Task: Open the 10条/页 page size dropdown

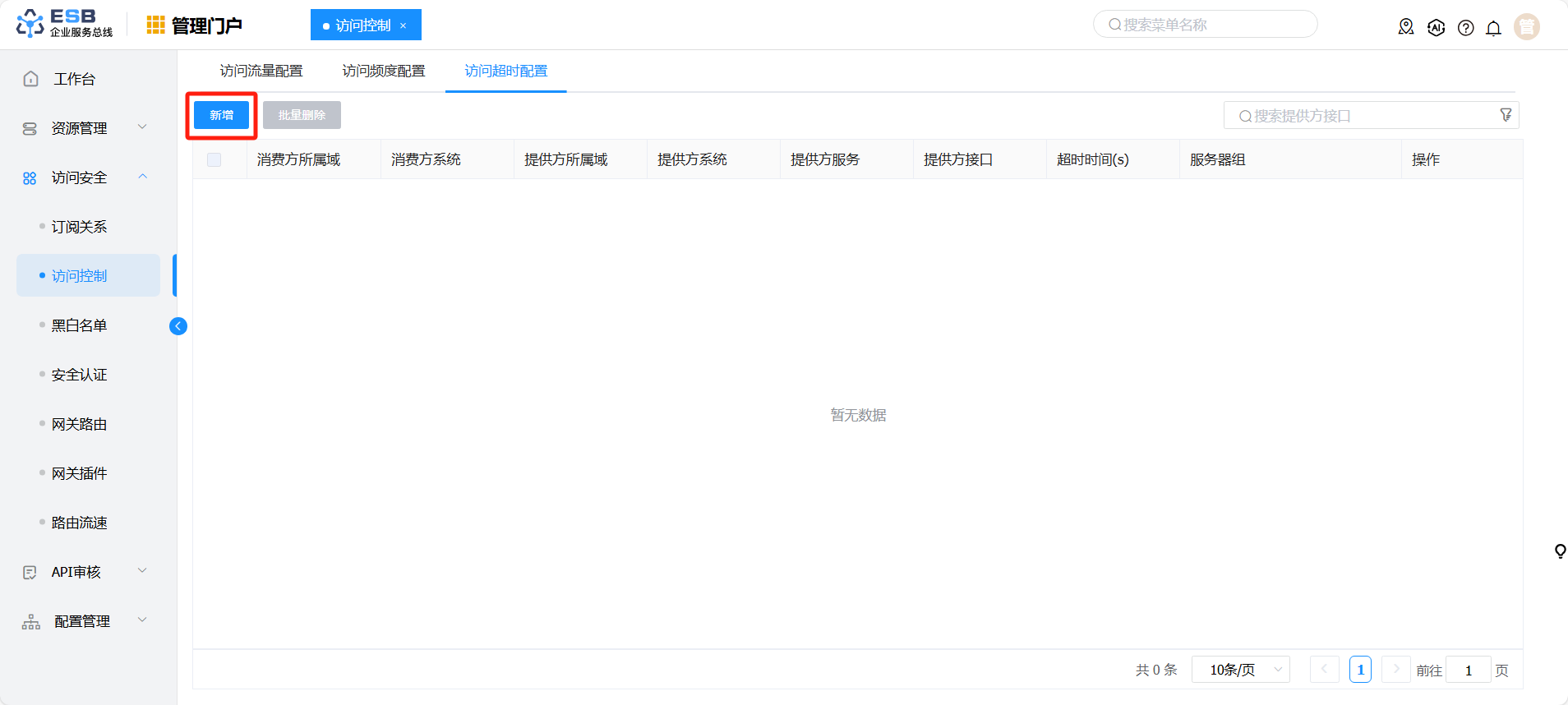Action: [x=1240, y=670]
